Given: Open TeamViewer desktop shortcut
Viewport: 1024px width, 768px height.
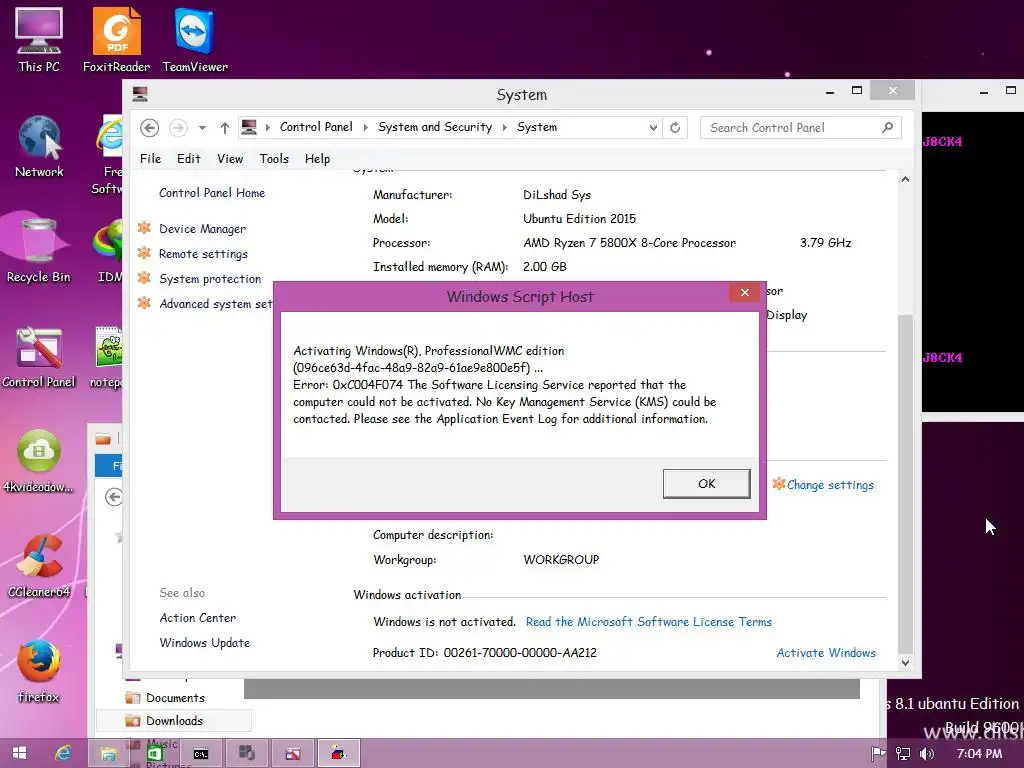Looking at the screenshot, I should [x=195, y=40].
